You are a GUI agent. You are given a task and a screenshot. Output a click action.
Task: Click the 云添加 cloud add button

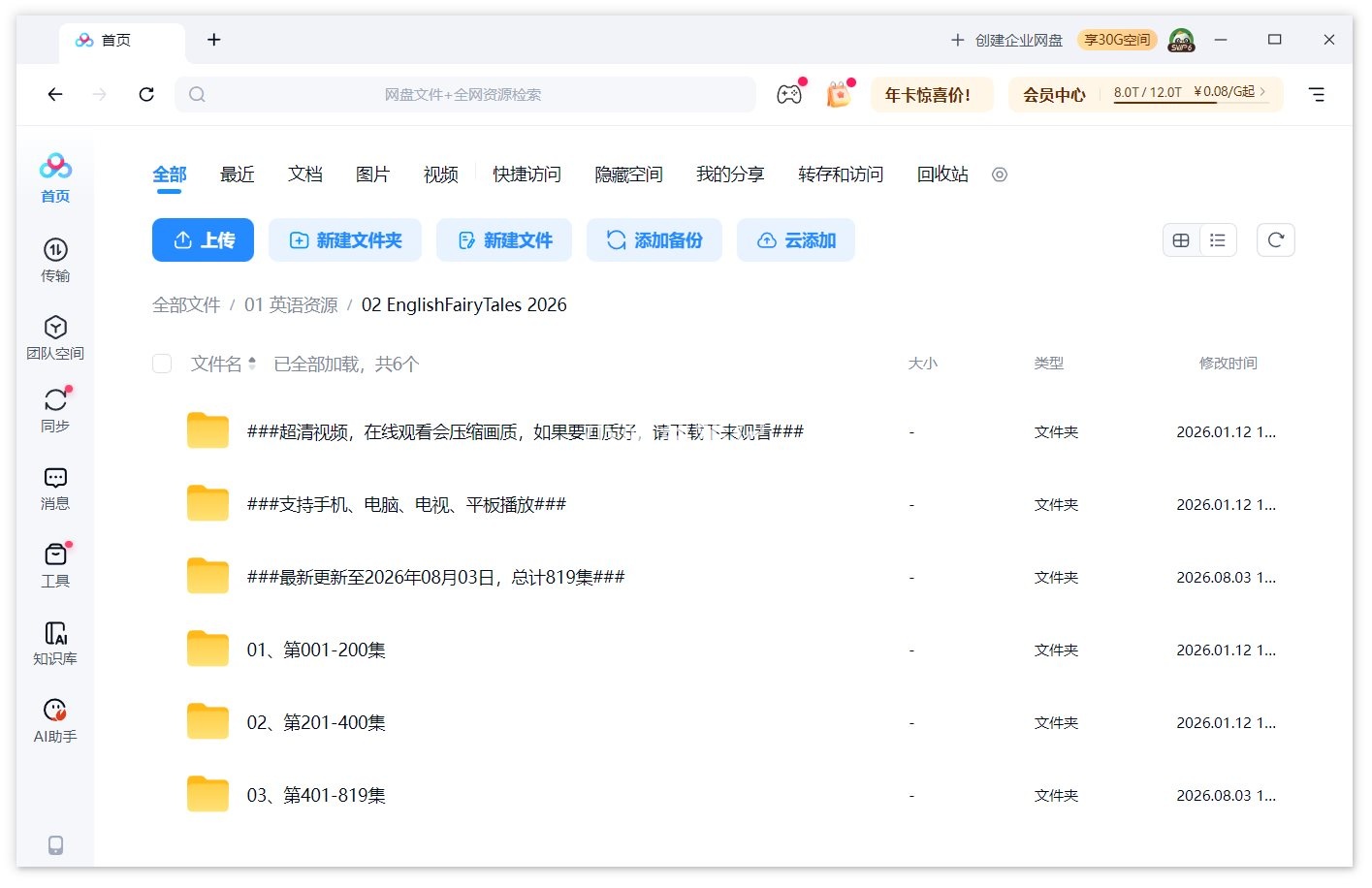796,240
